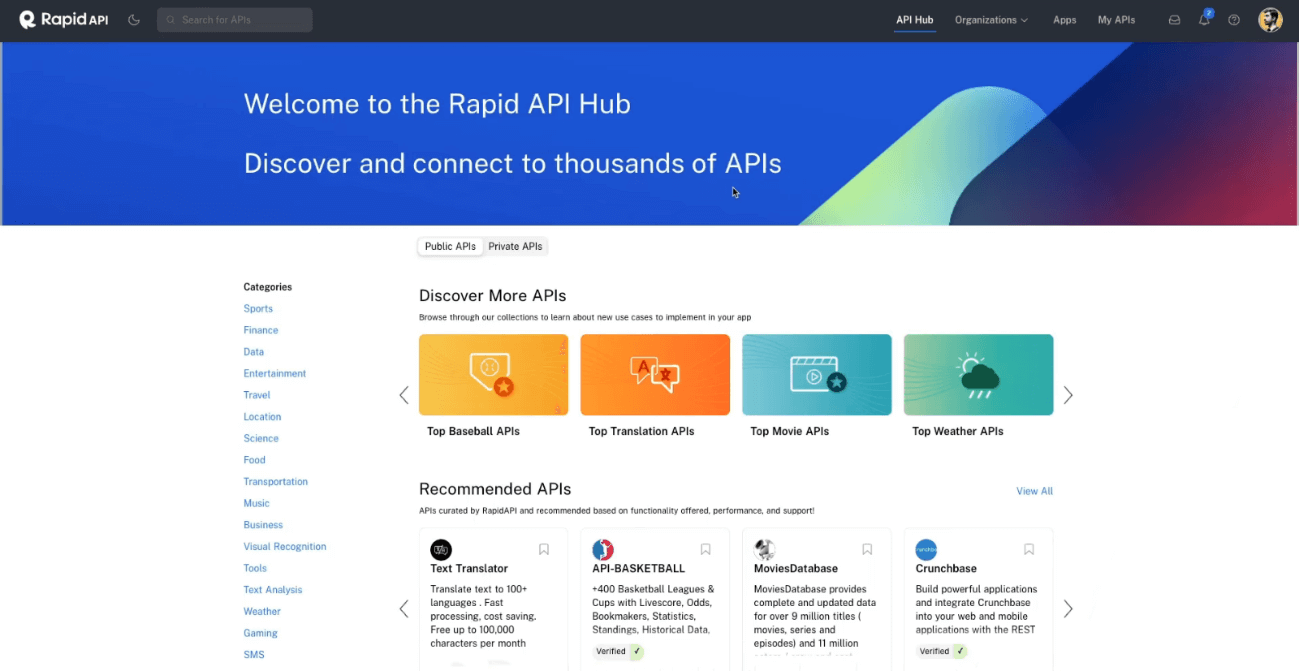The height and width of the screenshot is (671, 1299).
Task: Expand the Organizations dropdown
Action: (991, 20)
